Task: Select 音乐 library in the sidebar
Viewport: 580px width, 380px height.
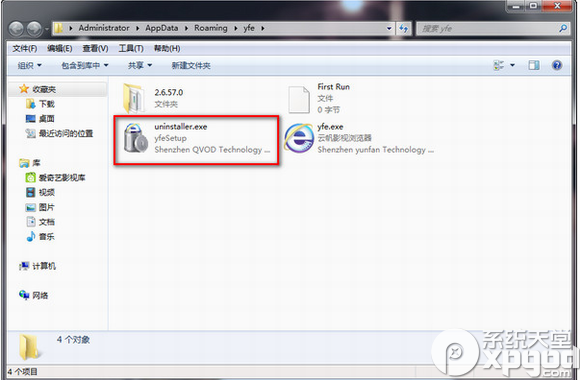Action: 47,237
